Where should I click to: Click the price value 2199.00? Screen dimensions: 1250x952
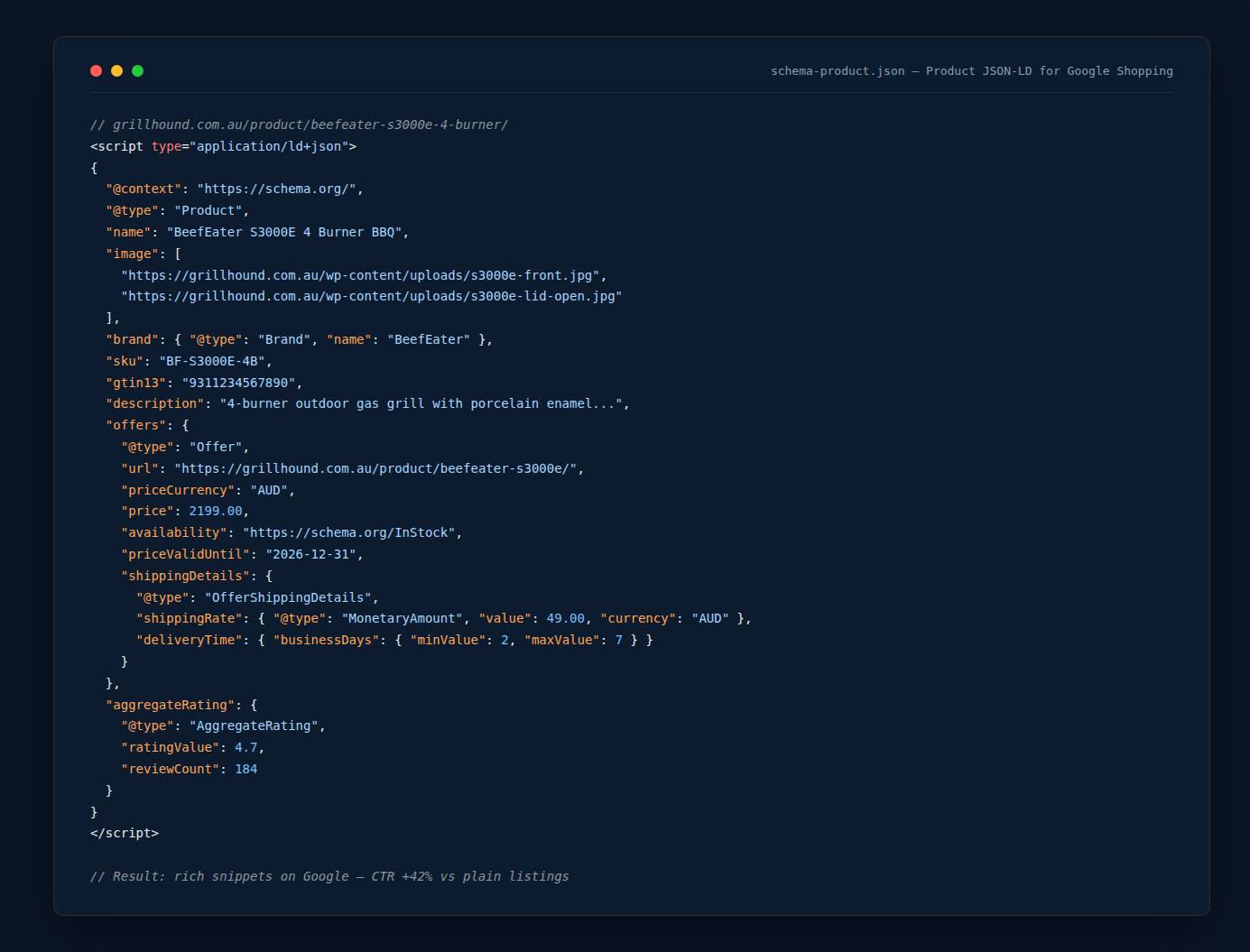pos(215,511)
